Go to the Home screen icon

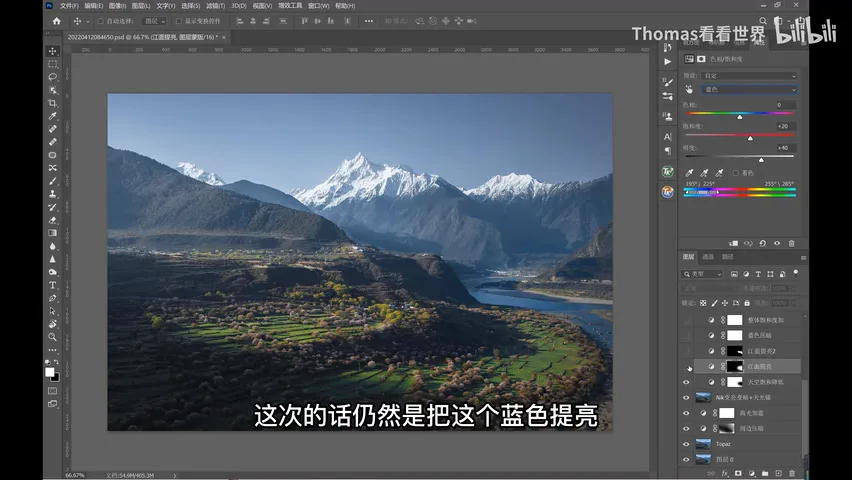click(57, 21)
